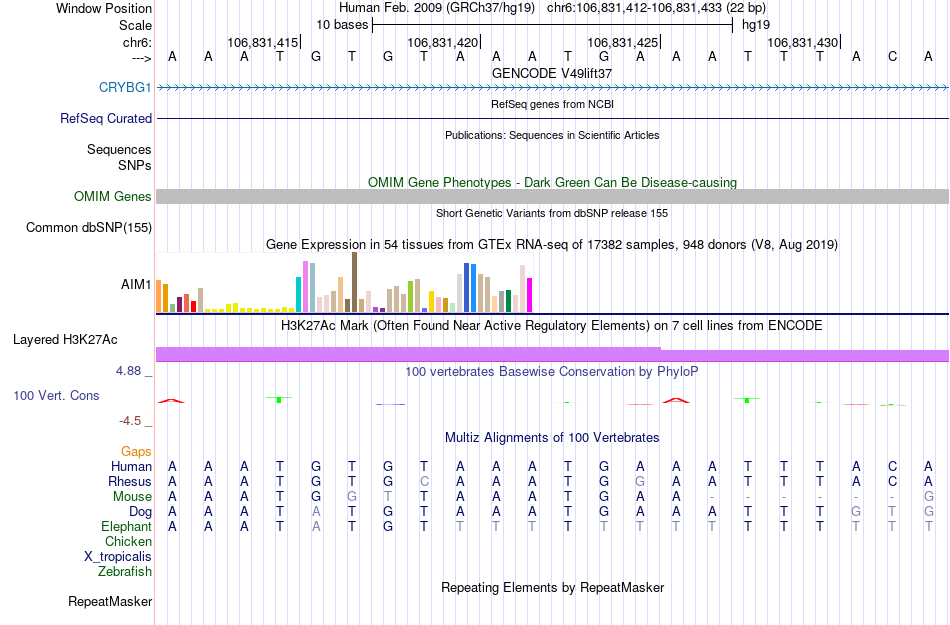Screen dimensions: 950x625
Task: Click the C base in the Human alignment row
Action: (x=892, y=466)
